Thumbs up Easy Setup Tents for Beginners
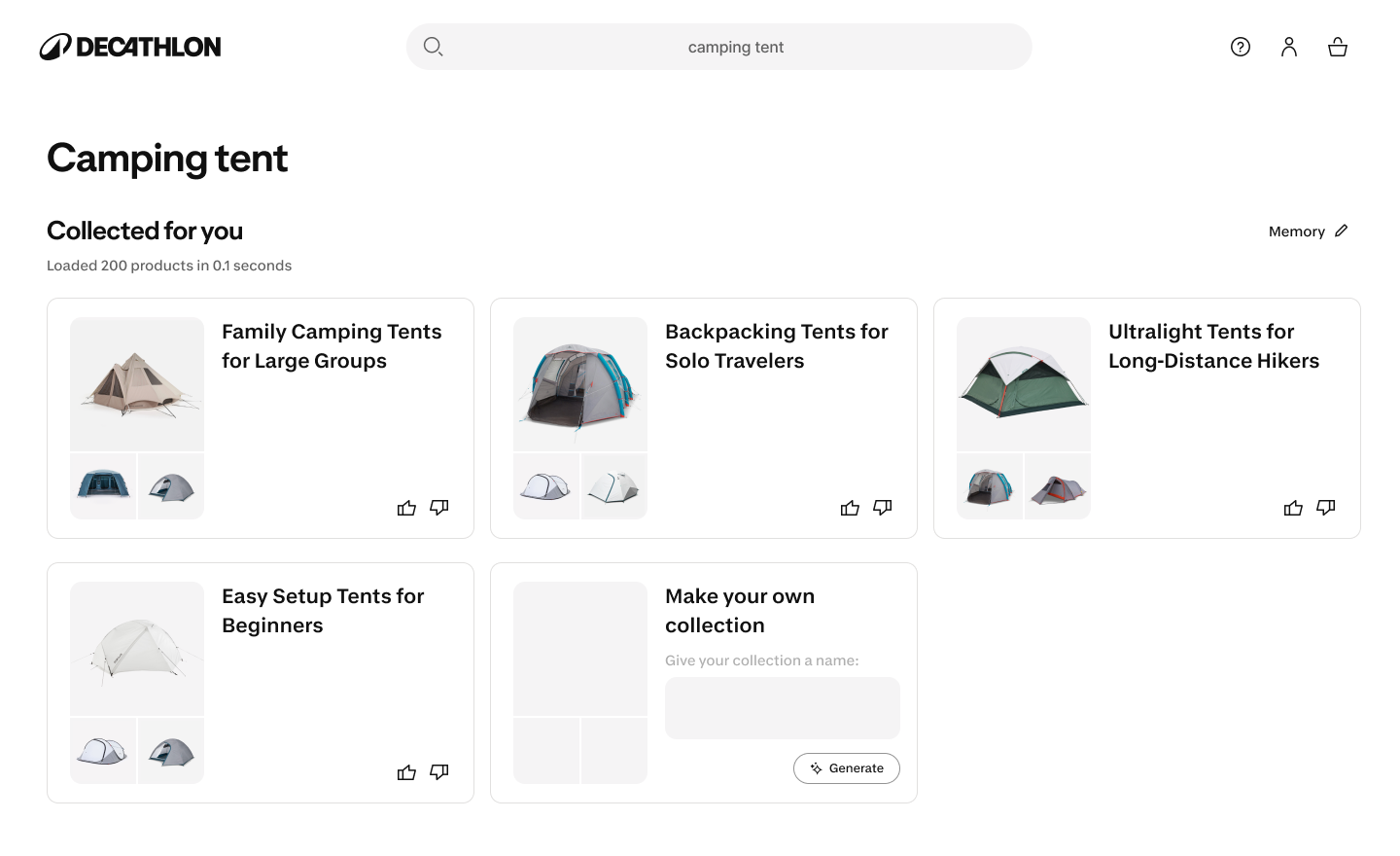The image size is (1400, 856). 406,772
